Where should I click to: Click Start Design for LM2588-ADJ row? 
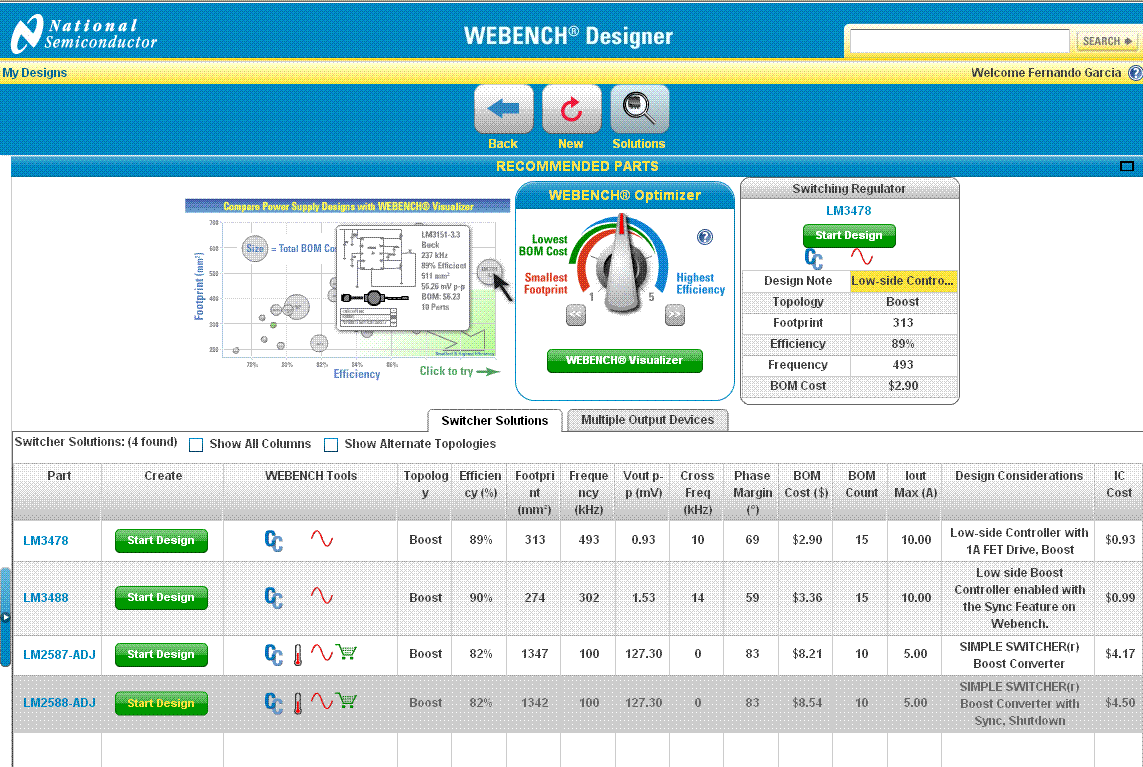click(161, 704)
